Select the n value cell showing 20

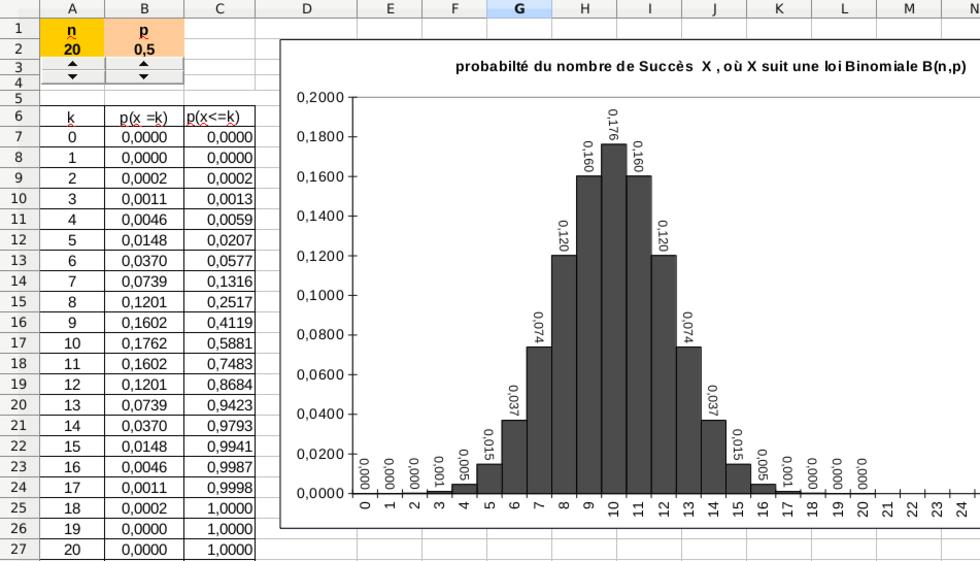[72, 49]
